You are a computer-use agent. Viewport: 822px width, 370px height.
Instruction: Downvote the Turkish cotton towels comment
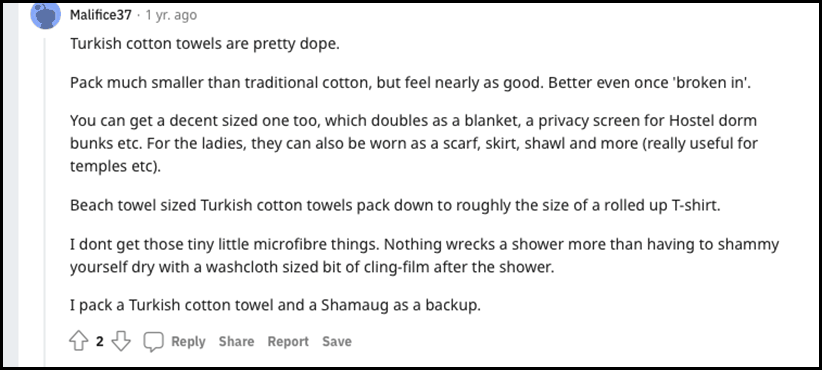[x=121, y=342]
